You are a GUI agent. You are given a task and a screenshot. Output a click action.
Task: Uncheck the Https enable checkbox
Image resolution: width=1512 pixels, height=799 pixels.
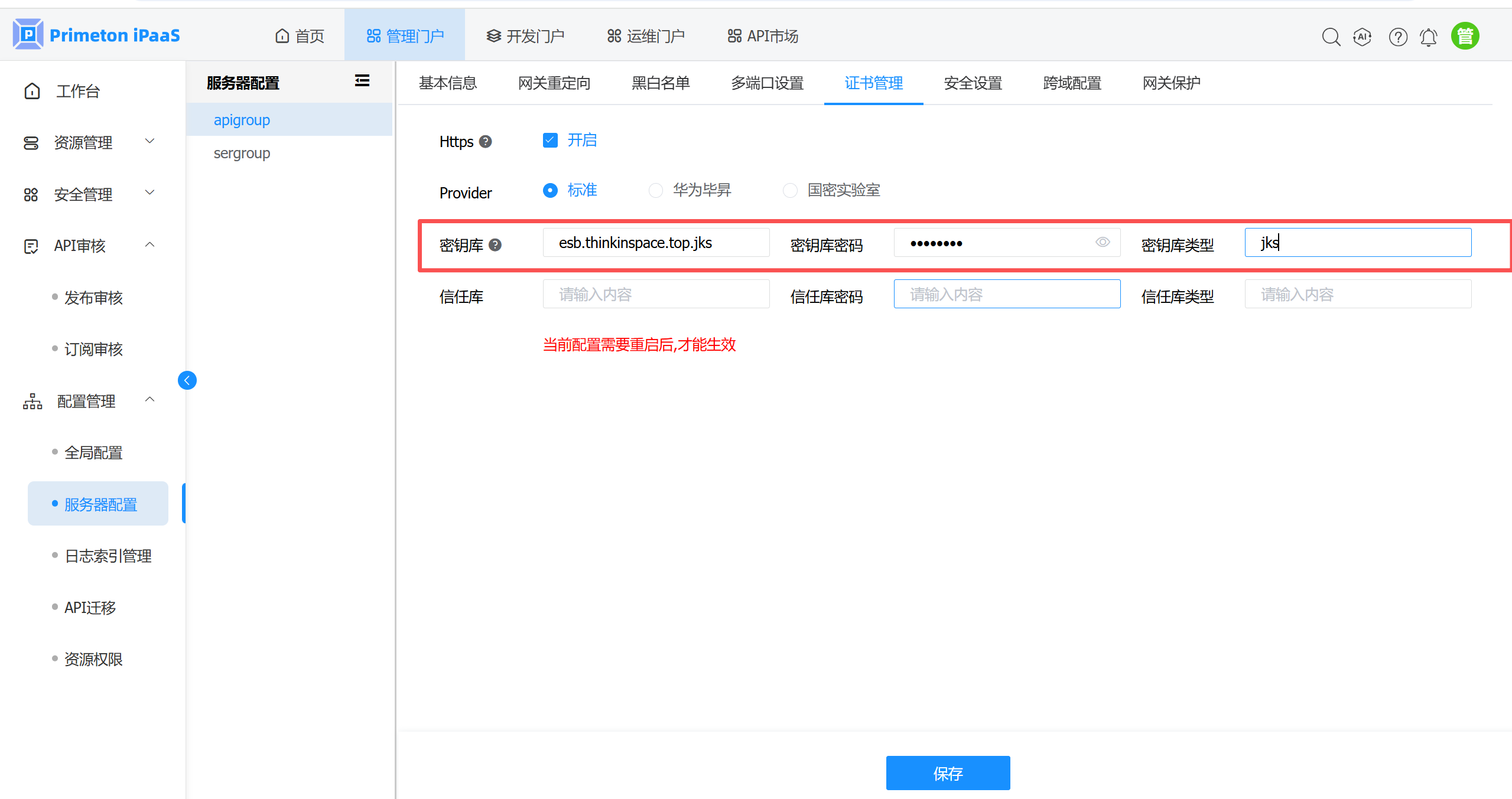click(x=549, y=140)
